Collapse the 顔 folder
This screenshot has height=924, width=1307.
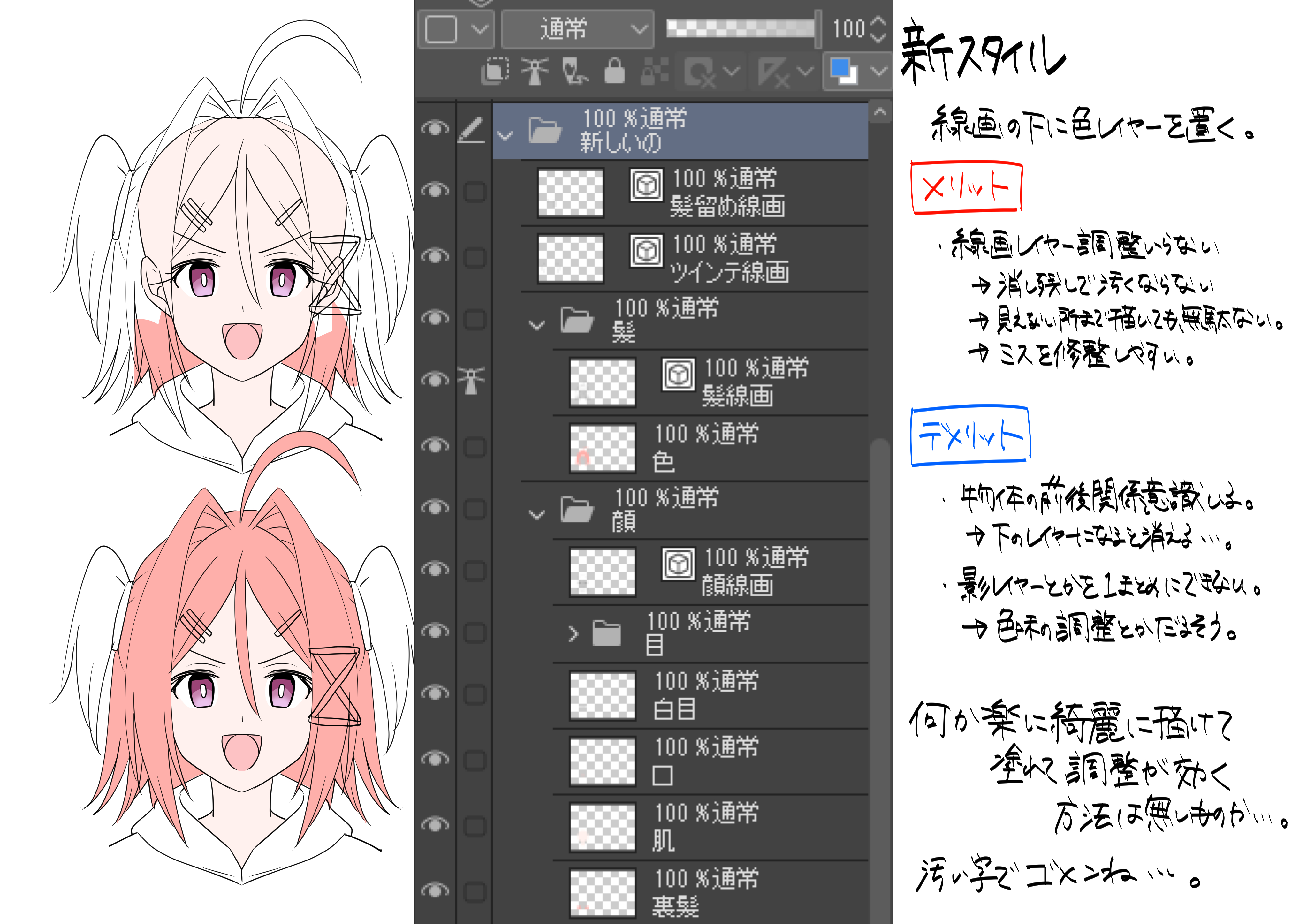pos(537,515)
